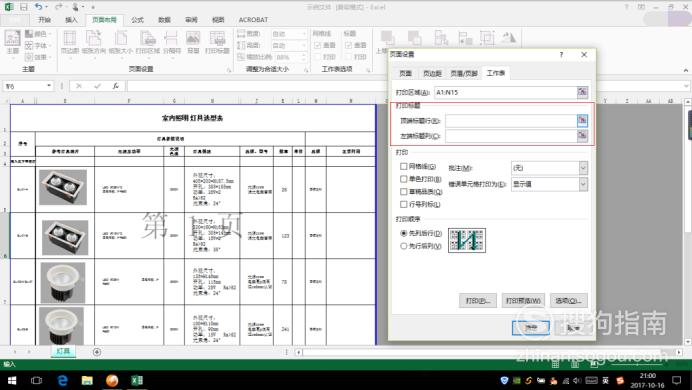Click the range selector icon for left title columns
The width and height of the screenshot is (692, 390).
point(583,136)
